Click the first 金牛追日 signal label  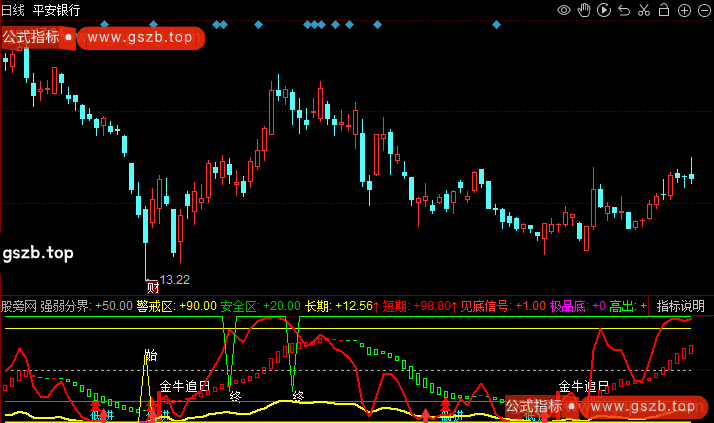pyautogui.click(x=185, y=385)
